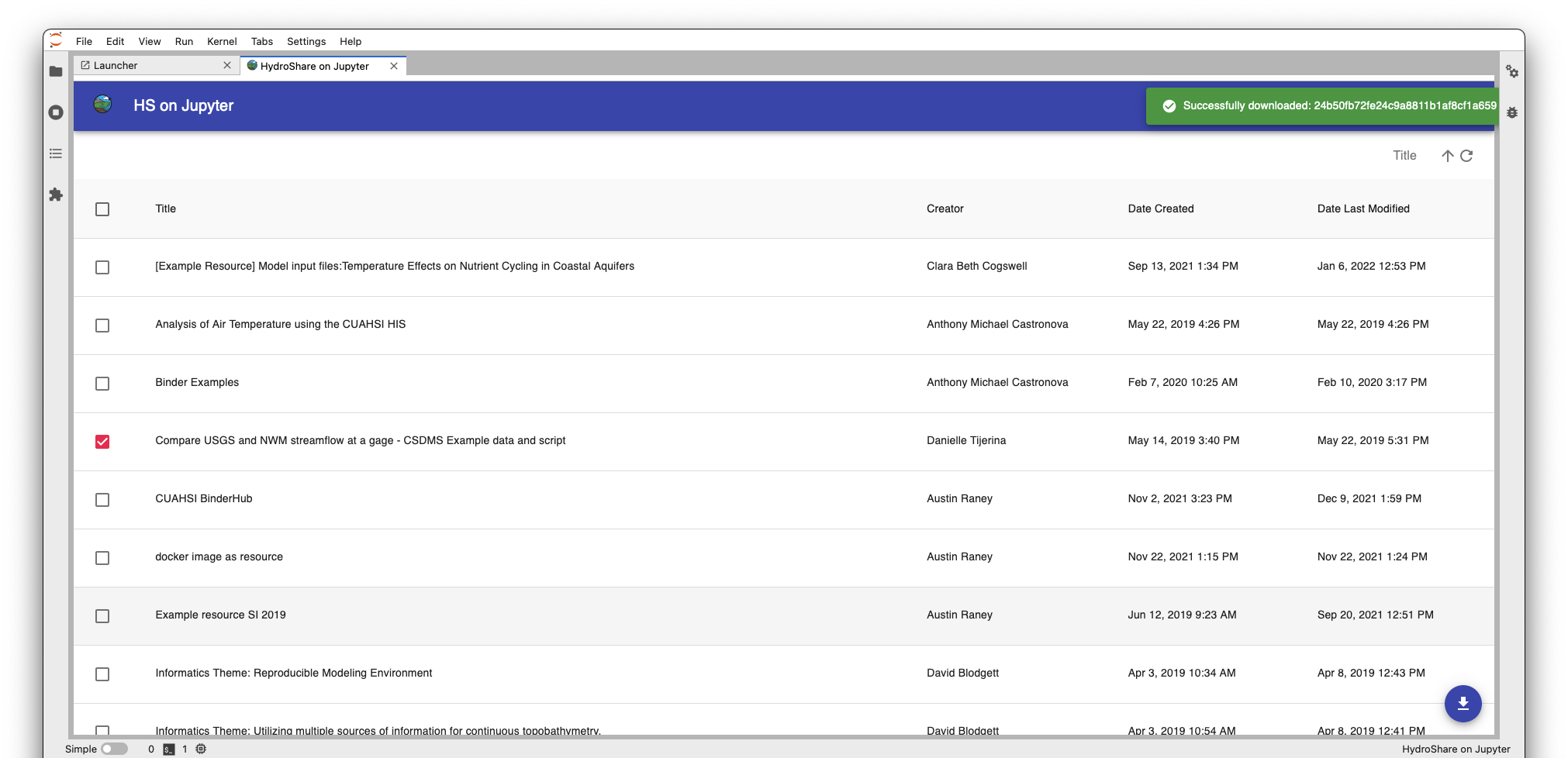This screenshot has width=1568, height=758.
Task: Click the HS on Jupyter header title
Action: (x=183, y=105)
